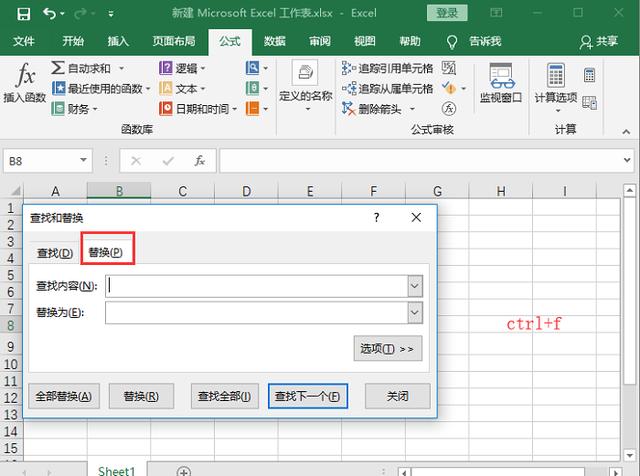This screenshot has height=476, width=640.
Task: Click the AutoSum sigma icon
Action: (58, 68)
